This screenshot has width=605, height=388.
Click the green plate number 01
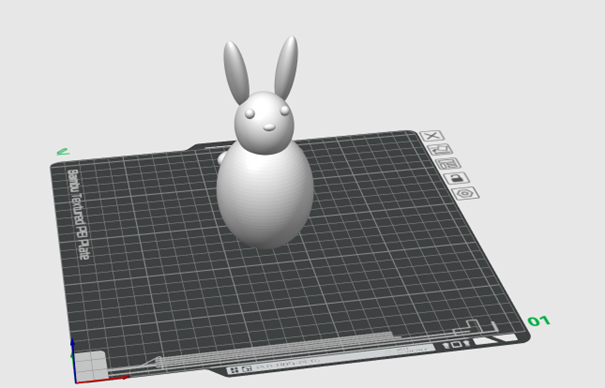[x=539, y=321]
